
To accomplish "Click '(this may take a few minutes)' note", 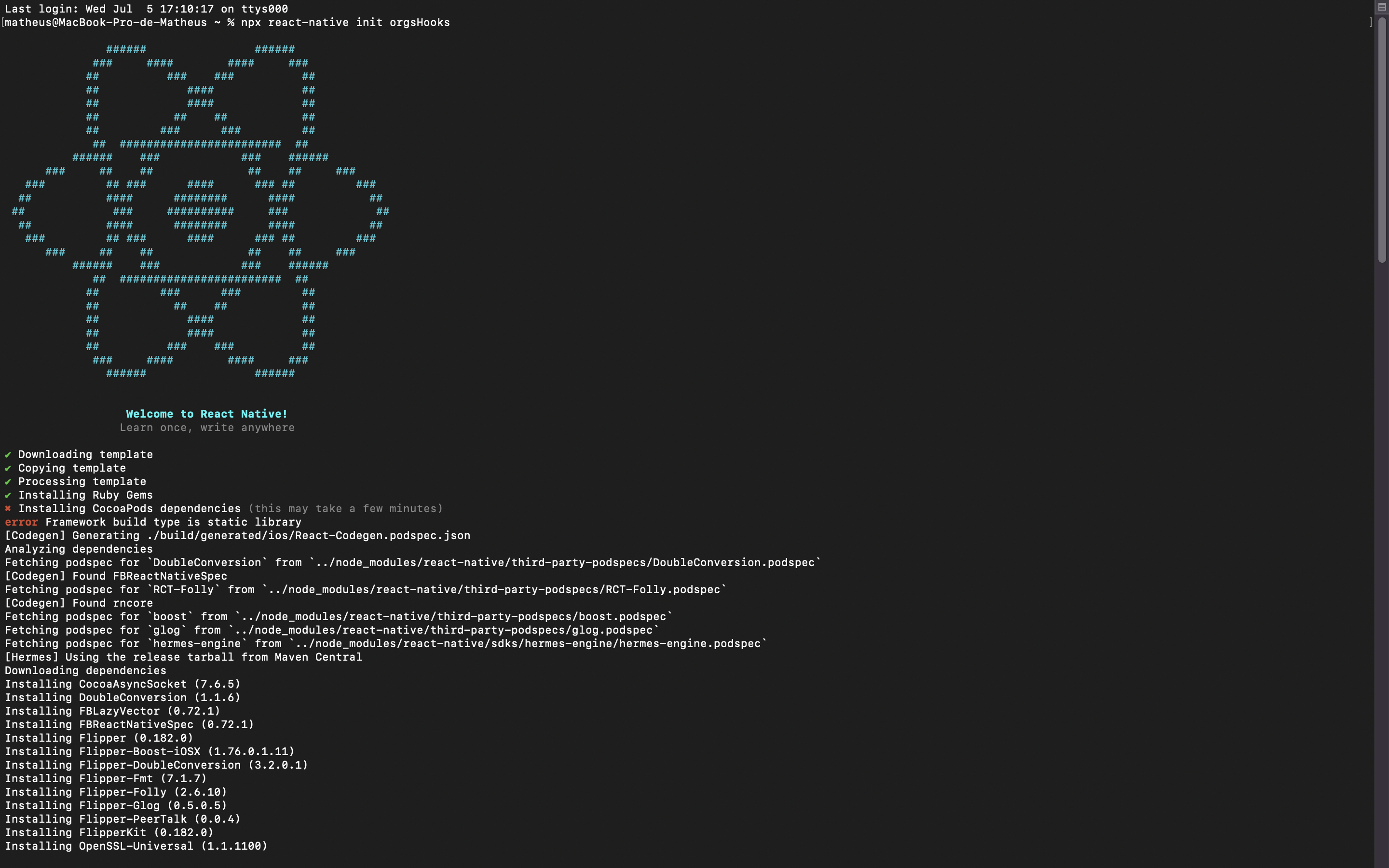I will point(345,509).
